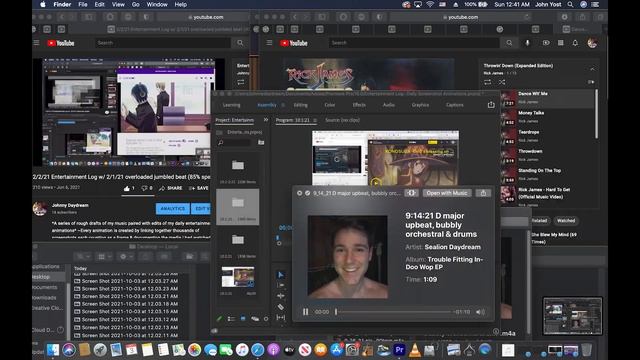Switch to Premiere Learning workspace tab

point(231,105)
